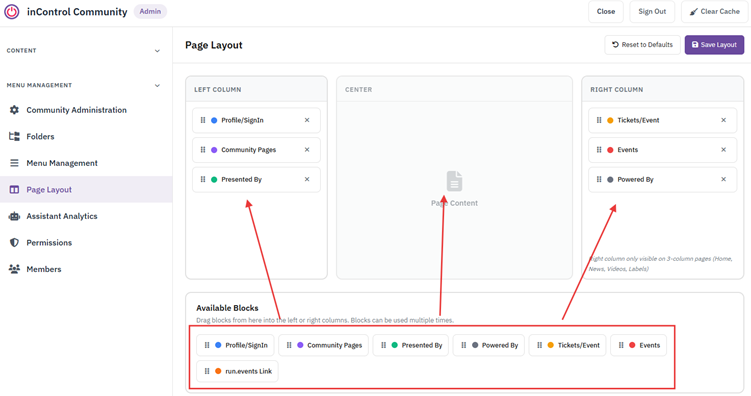Click the Members people icon

[x=14, y=269]
